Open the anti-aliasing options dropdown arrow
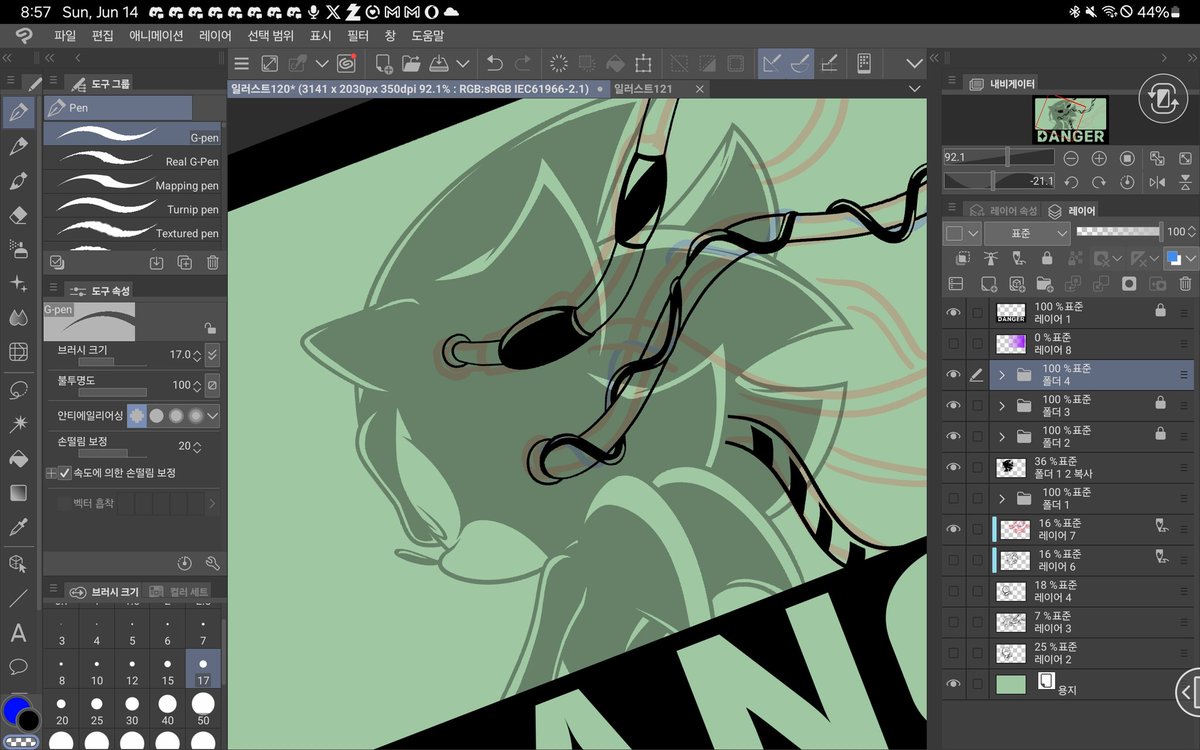 click(x=213, y=415)
